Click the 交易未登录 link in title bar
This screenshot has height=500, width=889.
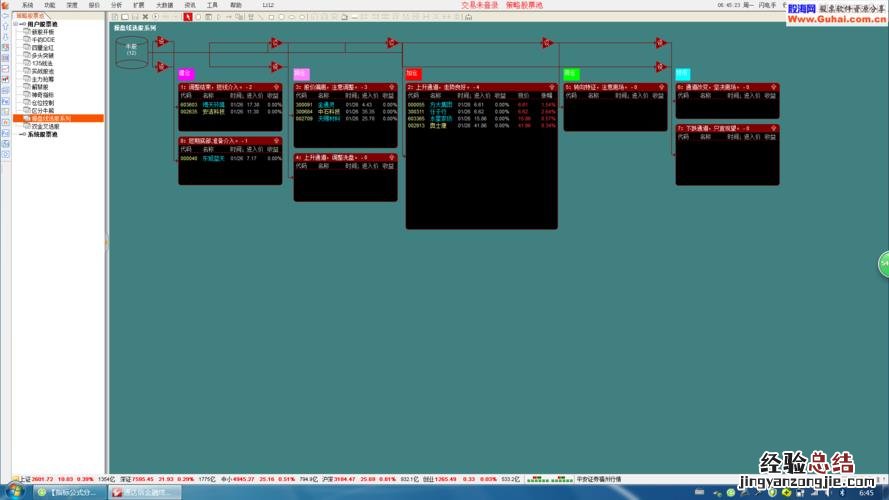480,5
